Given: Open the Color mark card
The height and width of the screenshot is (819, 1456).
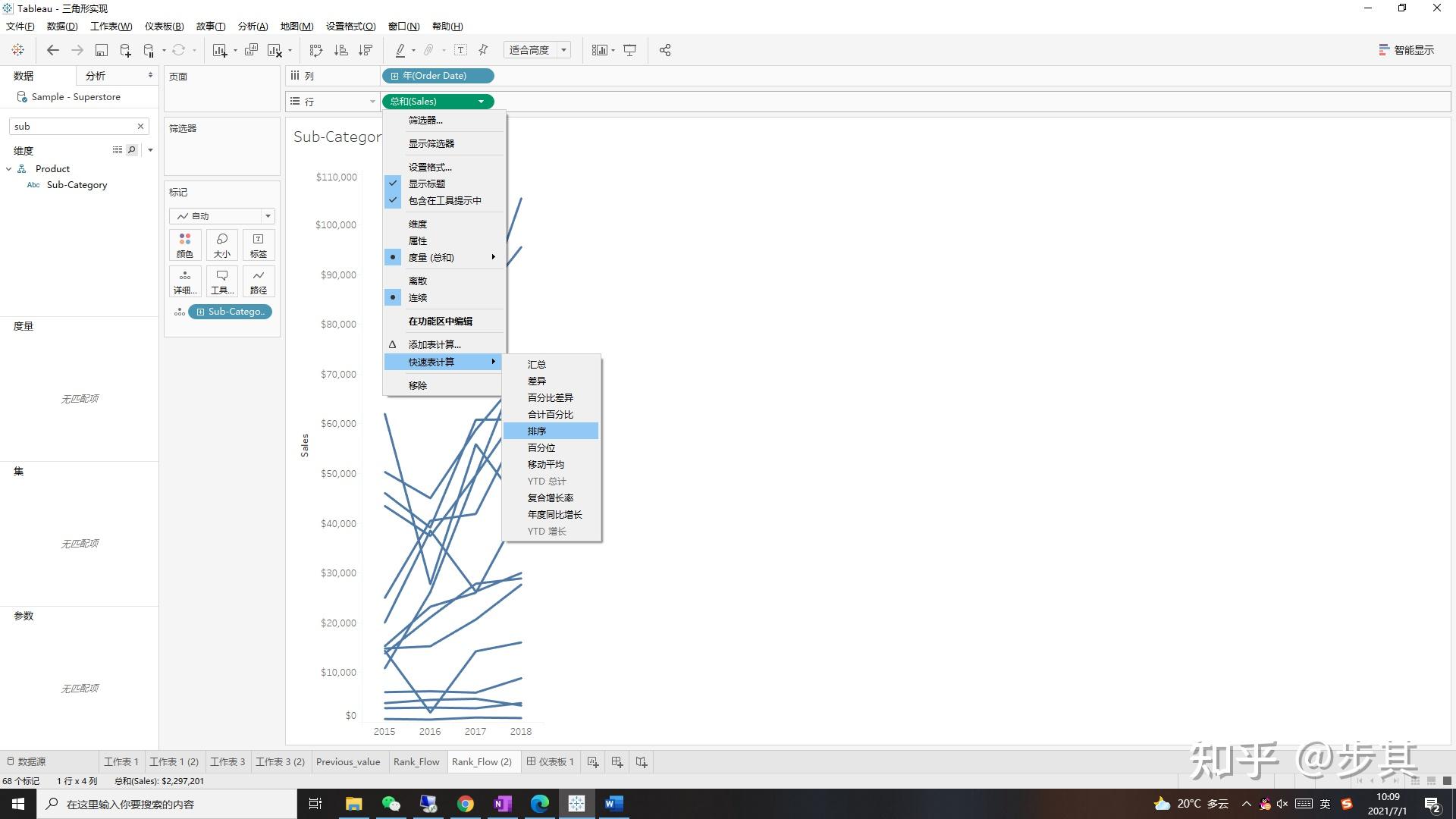Looking at the screenshot, I should coord(185,245).
